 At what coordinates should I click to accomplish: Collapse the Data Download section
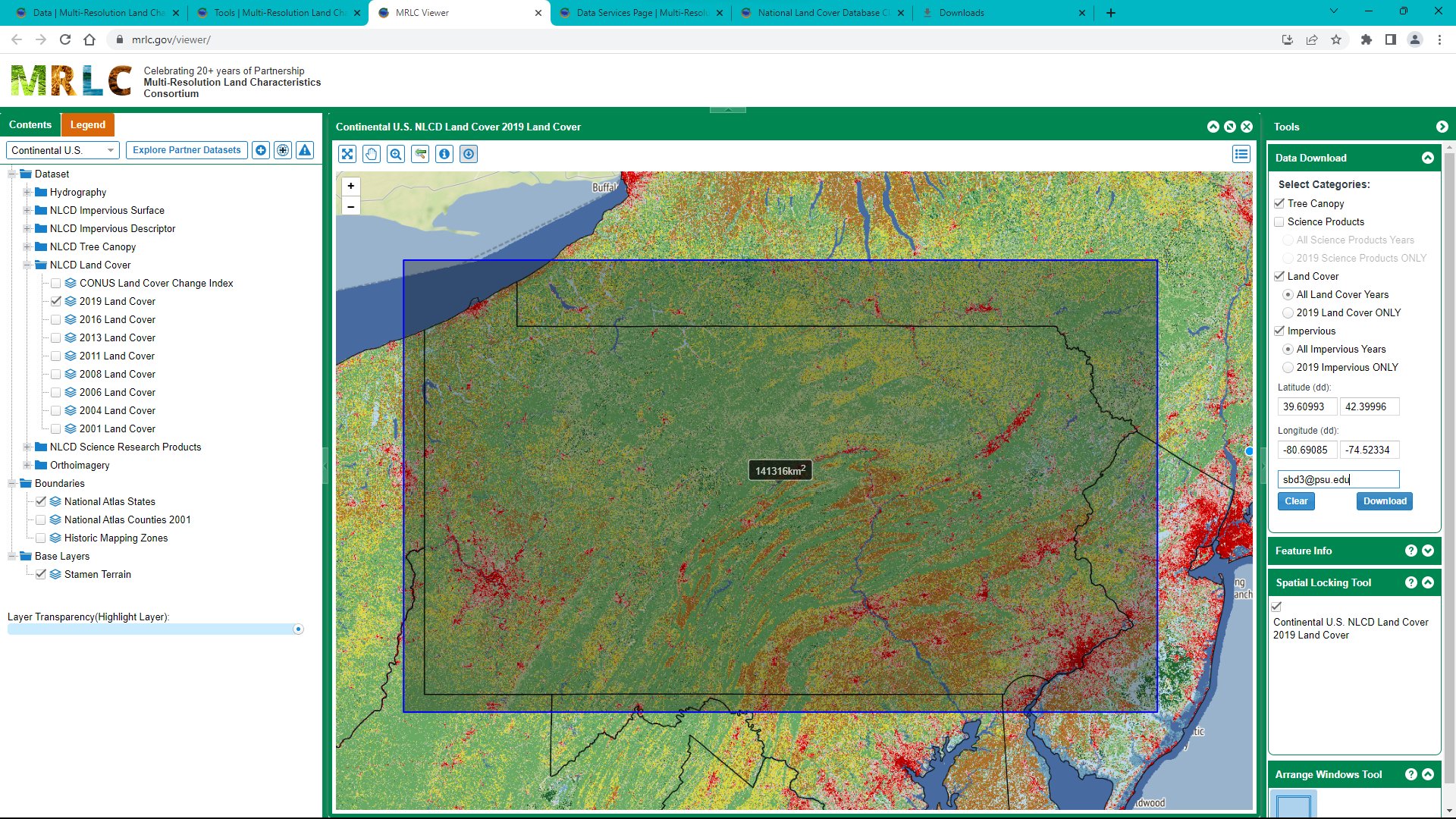pos(1428,158)
